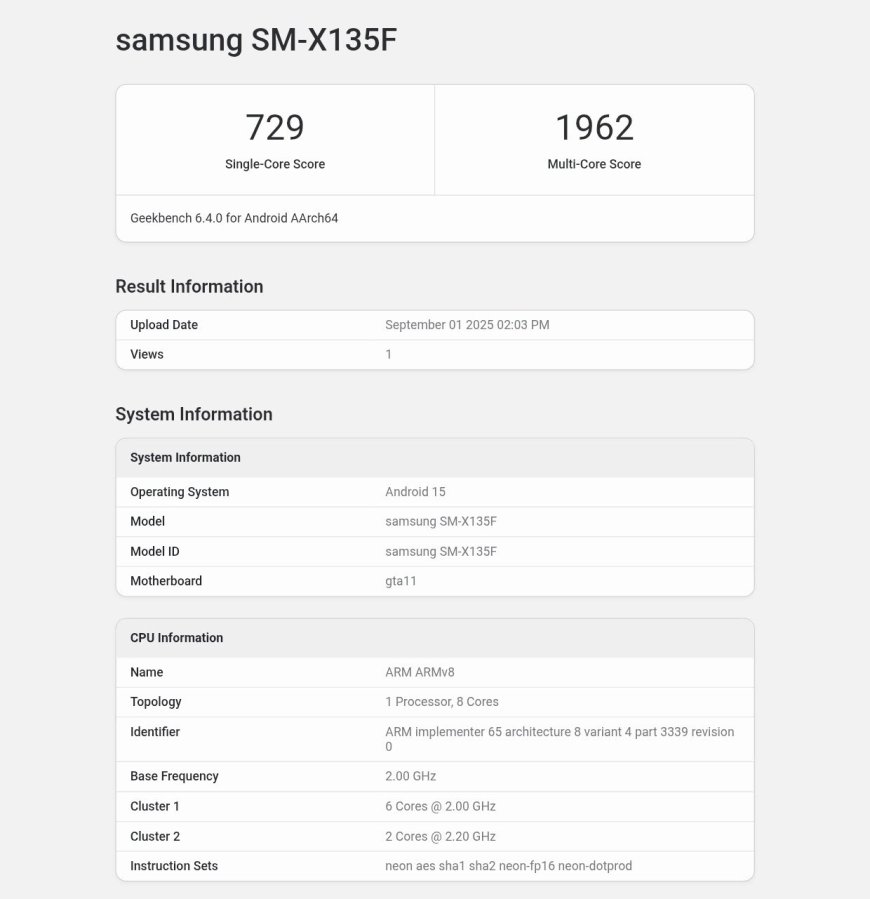Image resolution: width=870 pixels, height=899 pixels.
Task: Click Geekbench 6.4.0 for Android AArch64 text
Action: coord(234,218)
